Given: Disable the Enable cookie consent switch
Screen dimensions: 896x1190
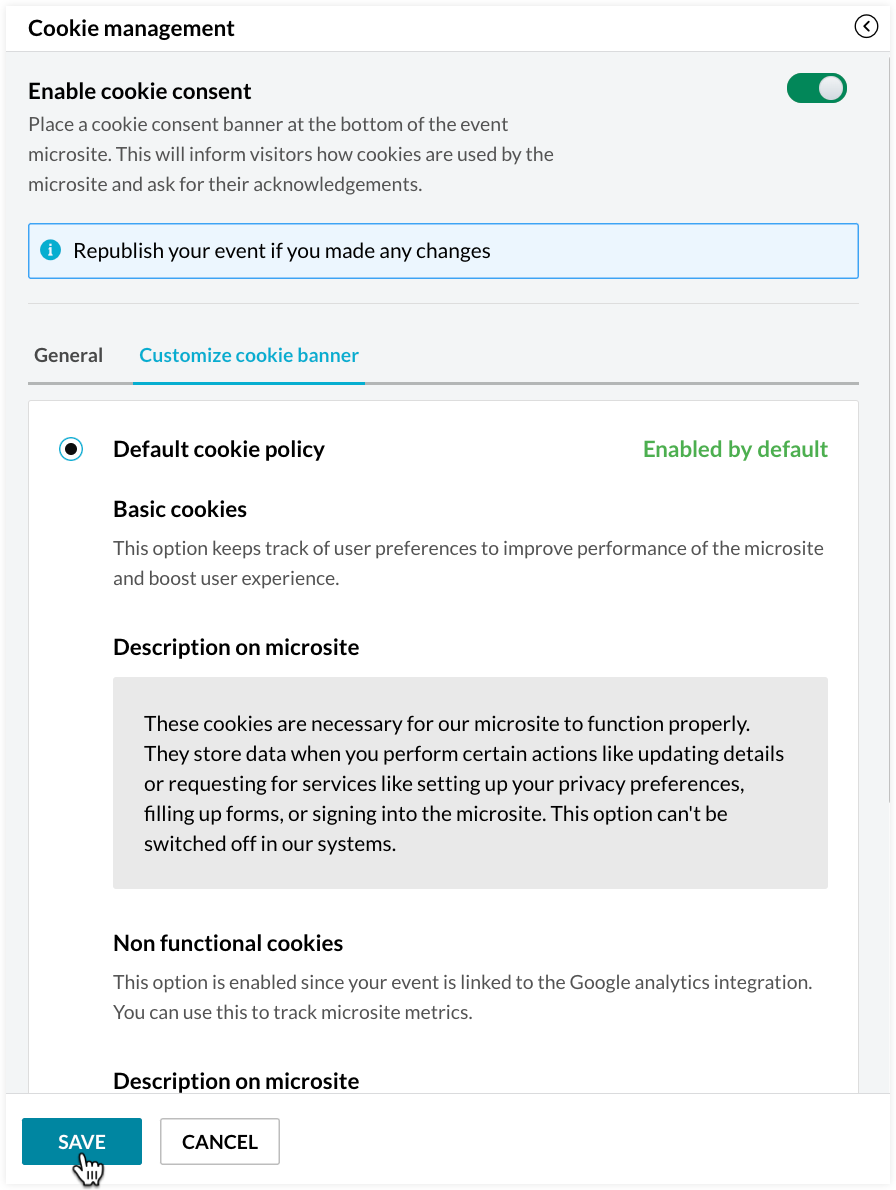Looking at the screenshot, I should click(816, 89).
